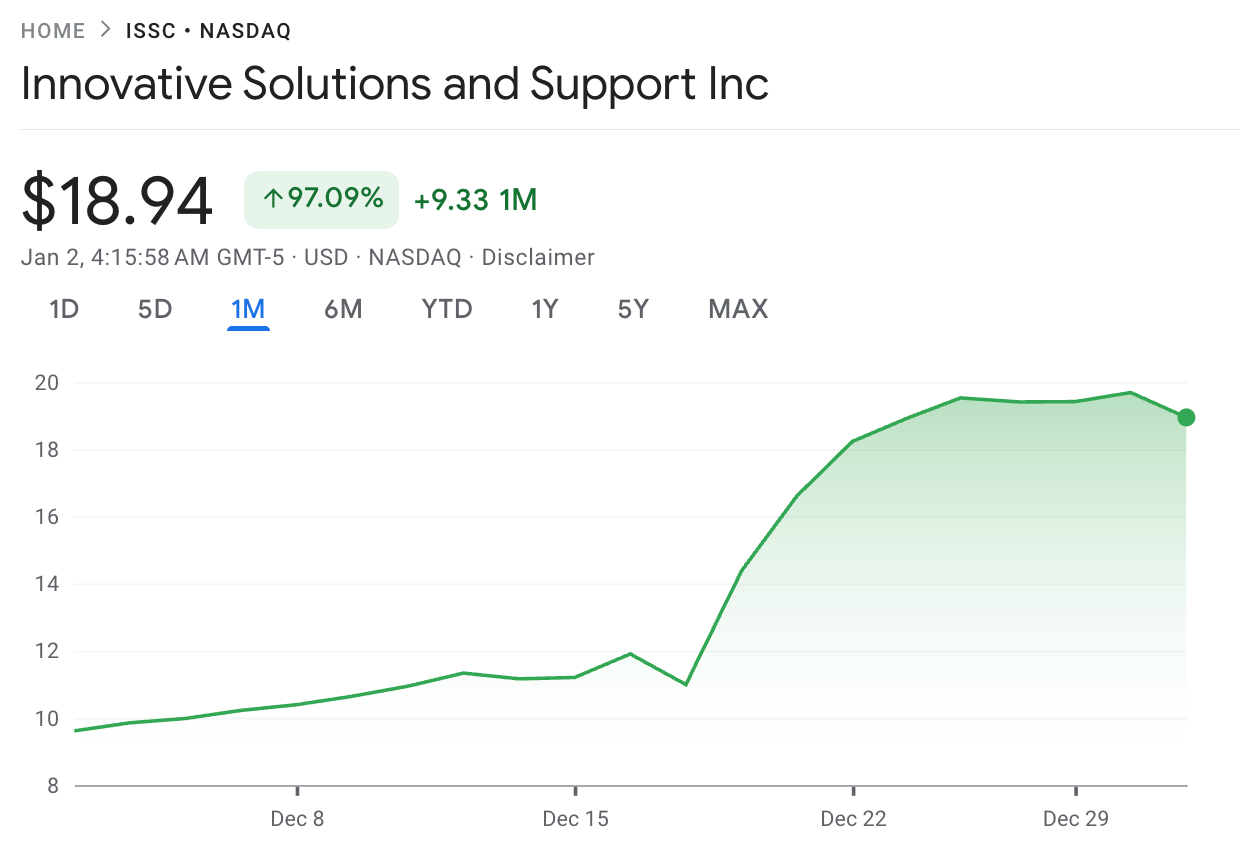Click the green up-arrow percent badge
Viewport: 1240px width, 848px height.
pos(321,199)
